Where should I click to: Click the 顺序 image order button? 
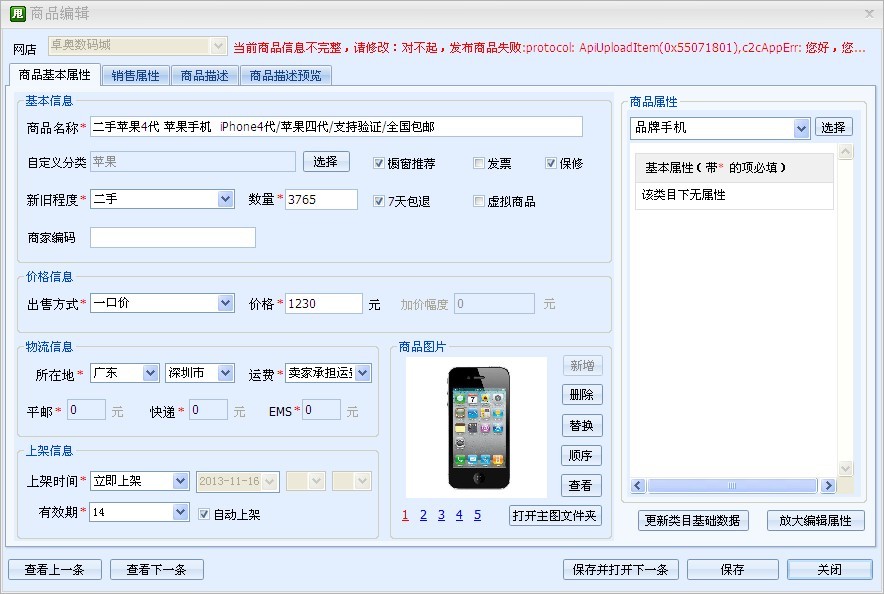click(x=581, y=455)
